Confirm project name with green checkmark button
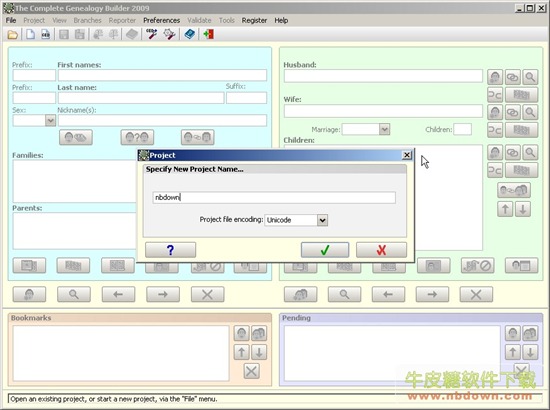This screenshot has width=550, height=410. pyautogui.click(x=325, y=250)
